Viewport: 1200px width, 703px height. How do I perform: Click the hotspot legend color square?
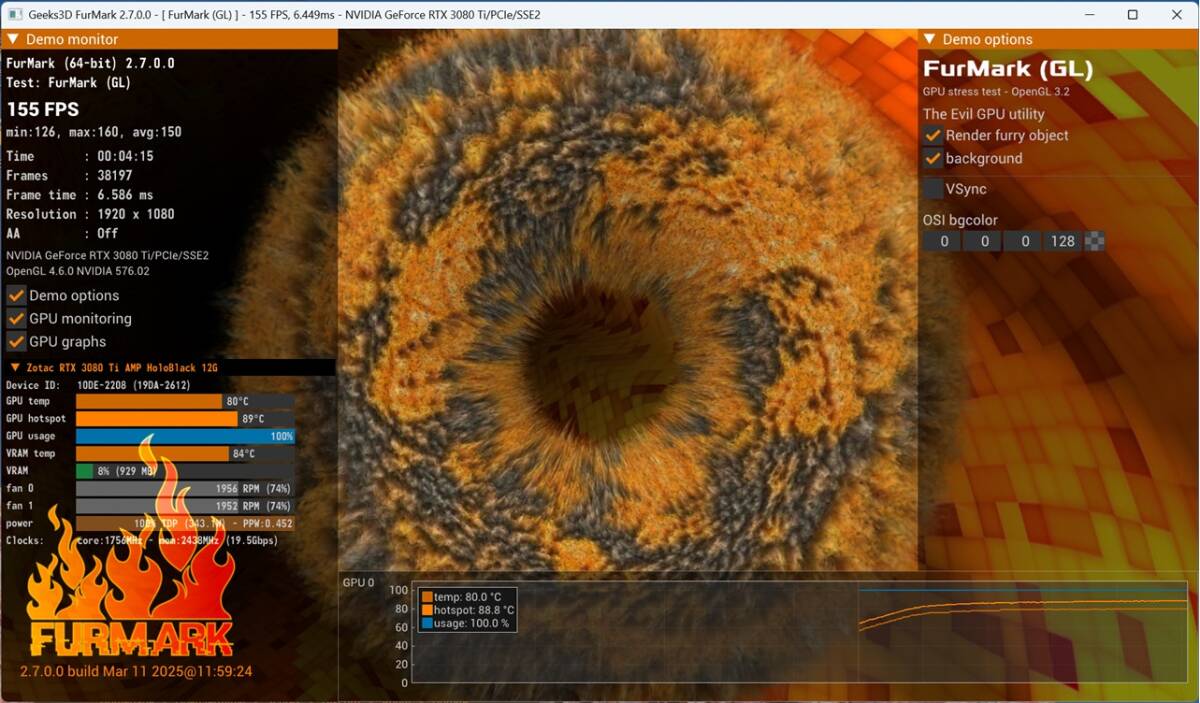tap(427, 610)
